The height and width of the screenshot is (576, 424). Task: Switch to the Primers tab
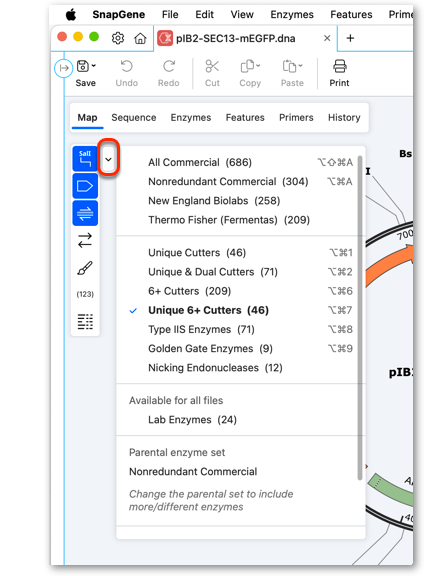coord(296,118)
